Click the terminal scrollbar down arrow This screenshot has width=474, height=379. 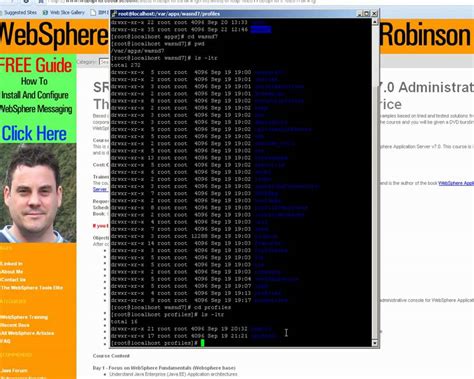[x=375, y=343]
